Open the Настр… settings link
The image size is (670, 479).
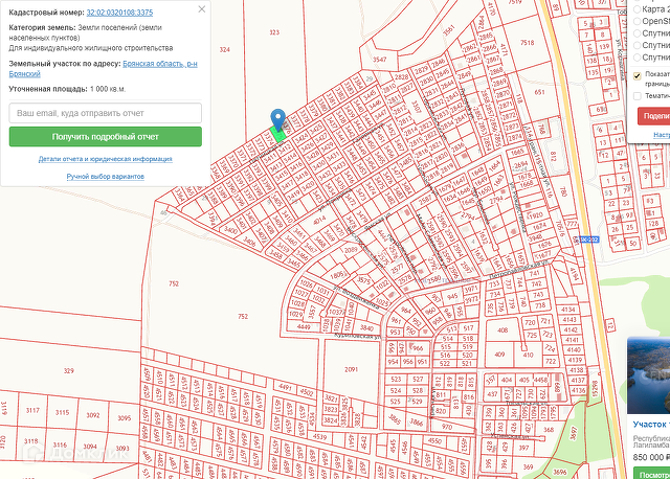click(x=661, y=135)
